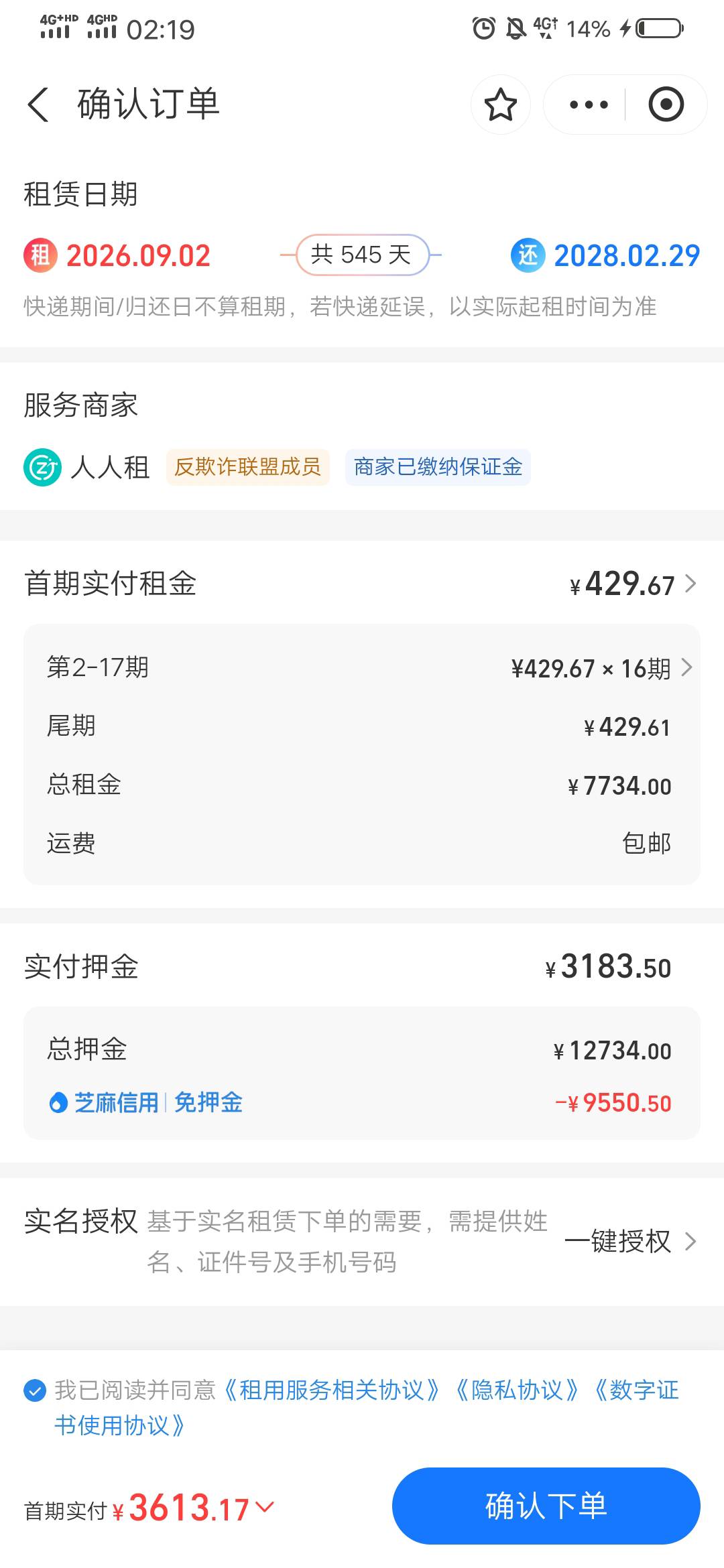The image size is (724, 1568).
Task: Open the 《隐私协议》 link
Action: coord(517,1390)
